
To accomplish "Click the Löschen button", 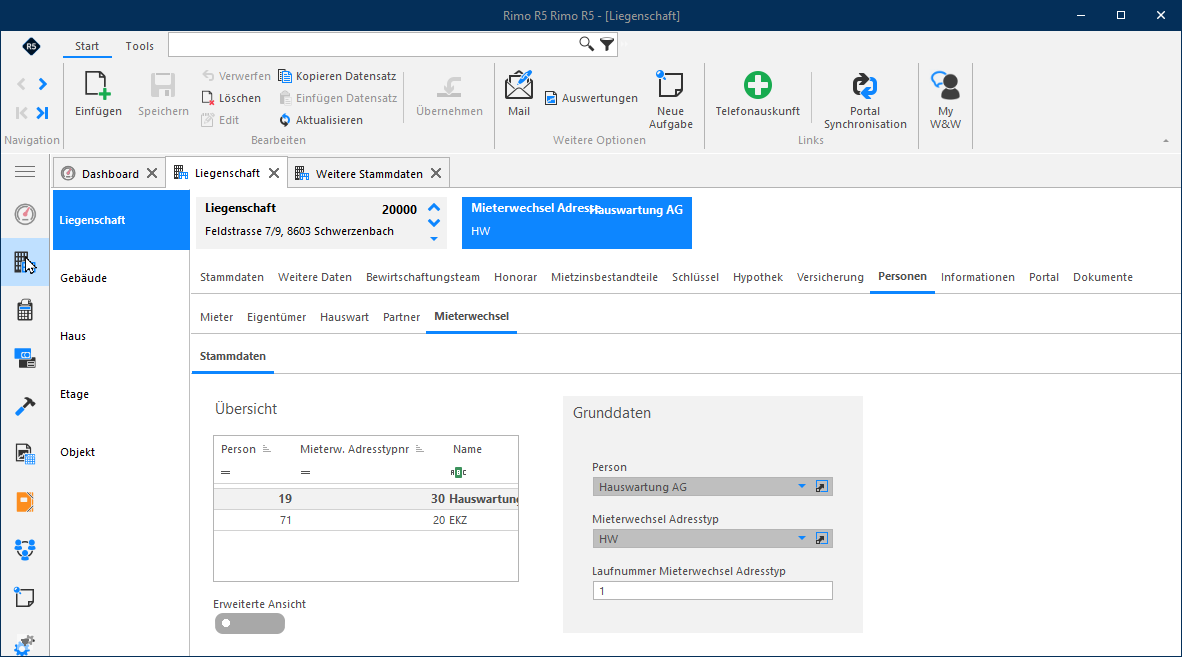I will [231, 98].
